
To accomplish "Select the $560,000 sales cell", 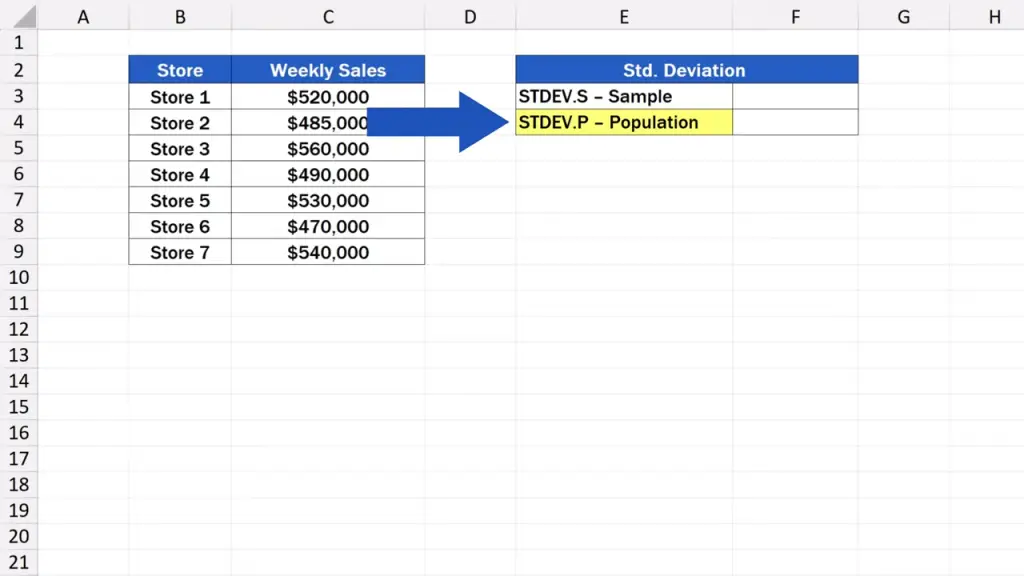I will pos(328,149).
